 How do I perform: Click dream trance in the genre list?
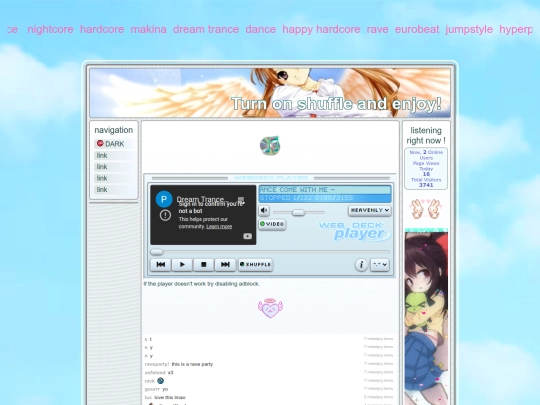click(206, 29)
